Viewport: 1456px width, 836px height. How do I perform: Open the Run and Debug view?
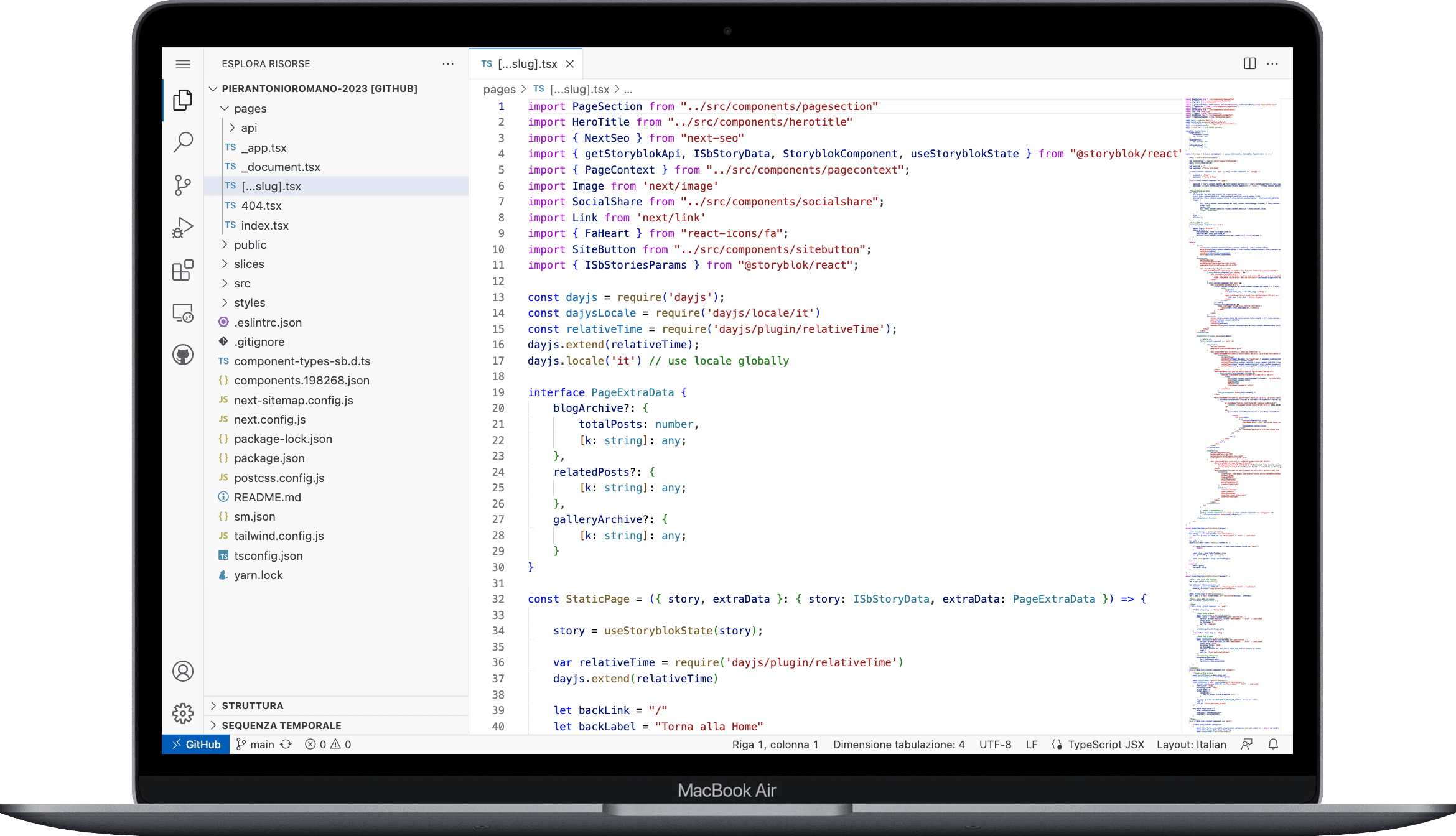182,228
